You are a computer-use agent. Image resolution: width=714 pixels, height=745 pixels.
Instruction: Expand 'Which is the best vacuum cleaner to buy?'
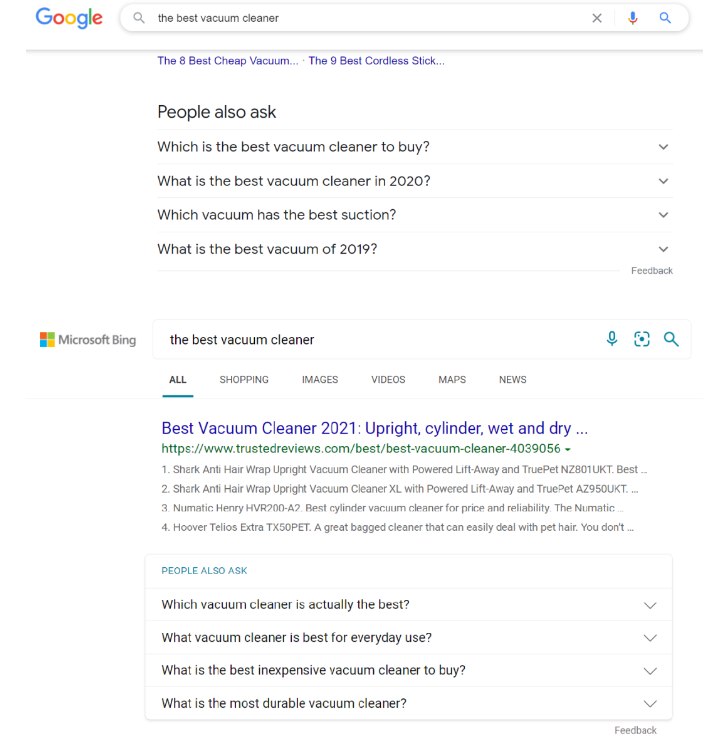coord(415,147)
